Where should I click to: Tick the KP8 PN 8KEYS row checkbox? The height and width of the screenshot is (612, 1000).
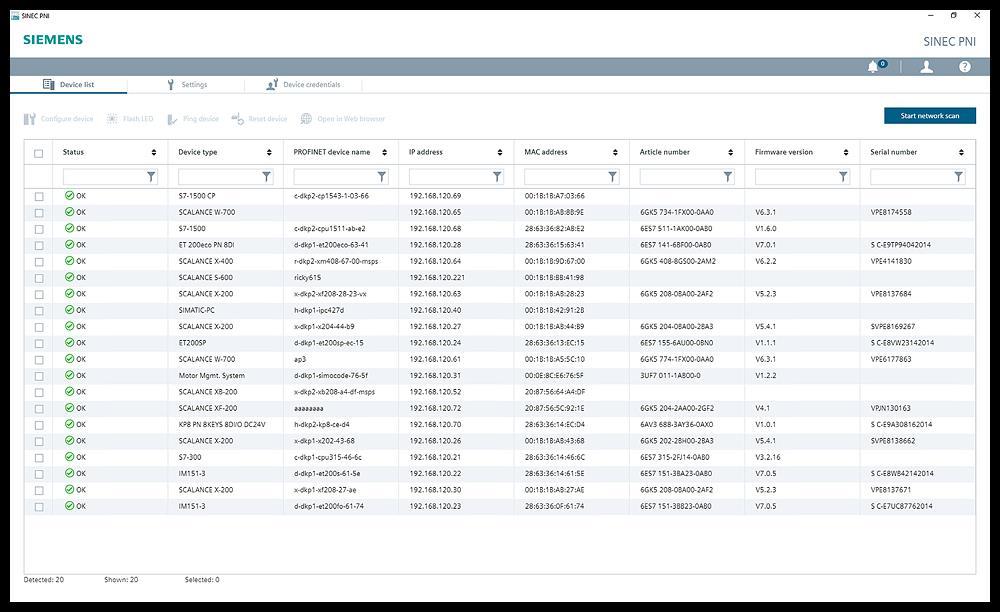coord(39,425)
